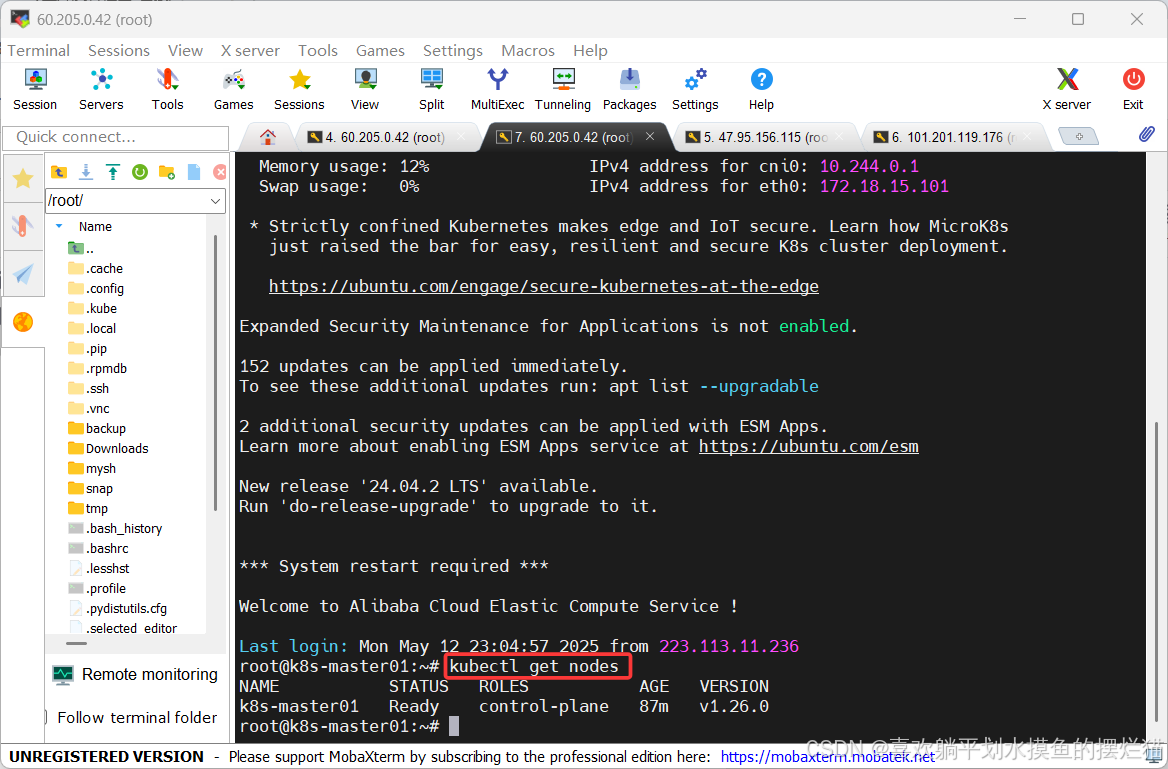
Task: Switch to tab 4. 60.205.0.42 (root)
Action: (x=385, y=137)
